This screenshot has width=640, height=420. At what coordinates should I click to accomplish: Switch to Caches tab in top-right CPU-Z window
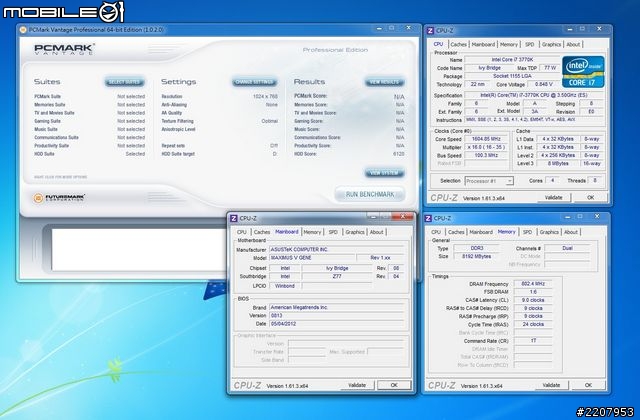coord(458,44)
